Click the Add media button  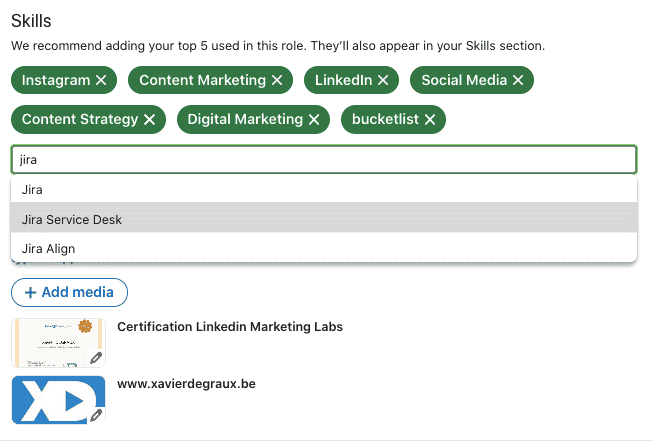[x=69, y=293]
